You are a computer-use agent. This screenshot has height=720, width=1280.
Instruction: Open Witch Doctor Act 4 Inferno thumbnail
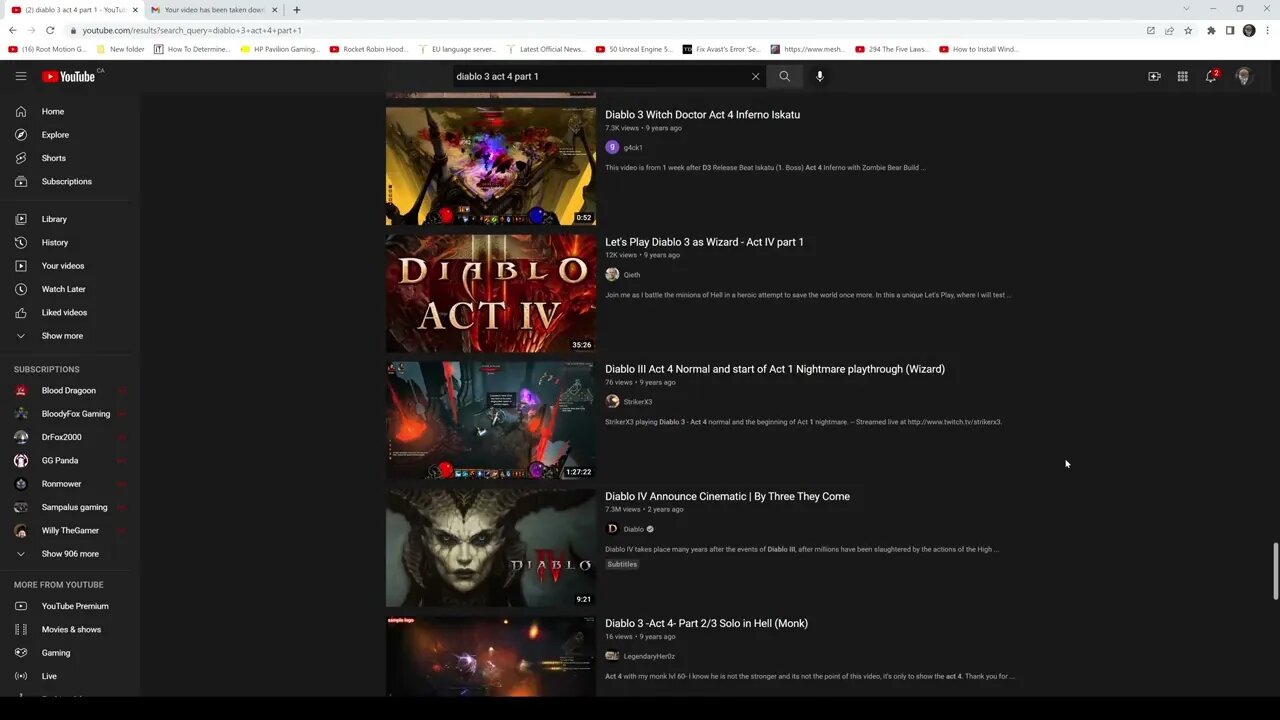491,166
